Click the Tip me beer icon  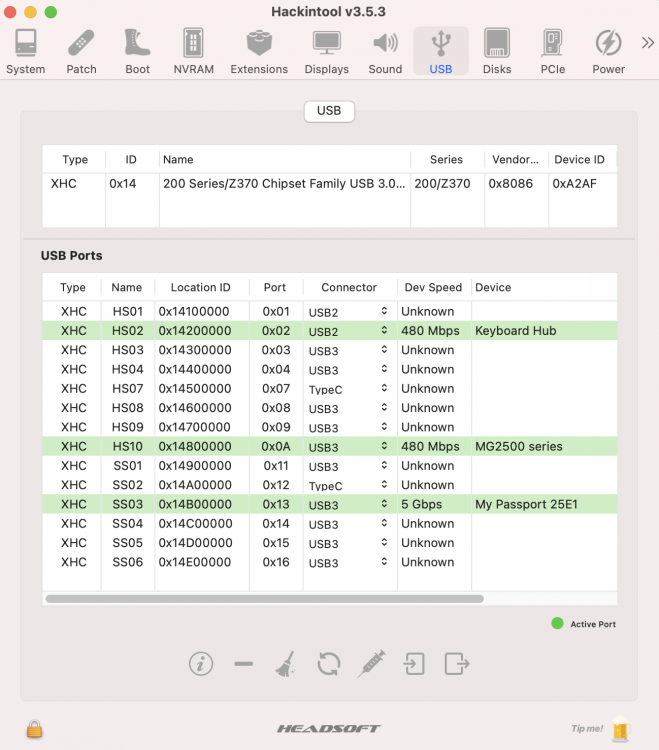(620, 728)
